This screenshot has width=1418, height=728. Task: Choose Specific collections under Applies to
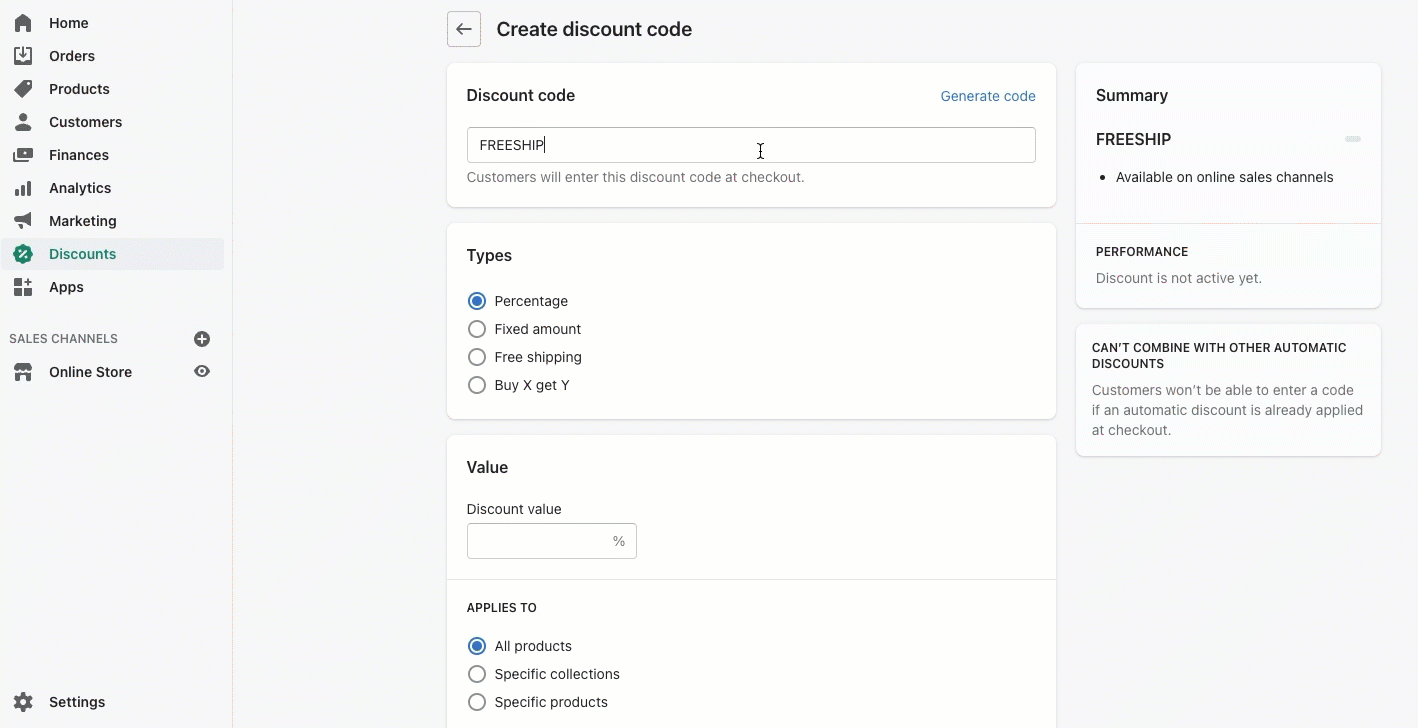click(x=477, y=673)
